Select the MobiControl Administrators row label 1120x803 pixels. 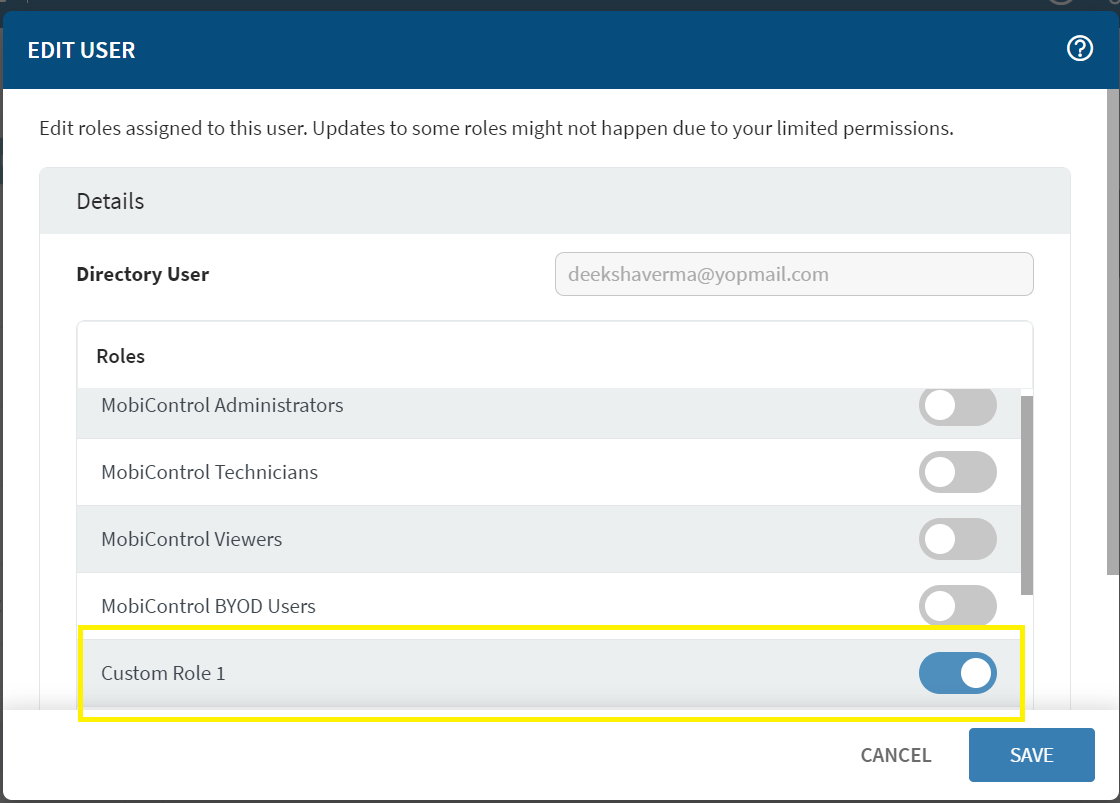222,406
